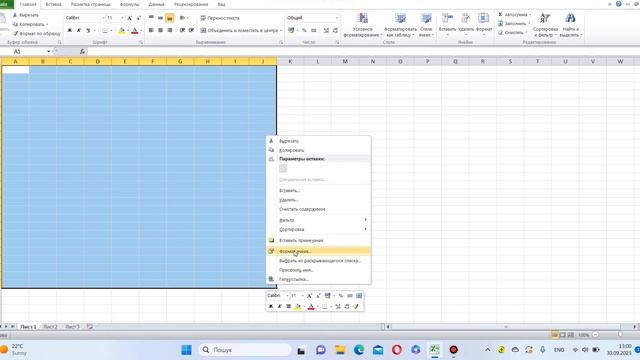Image resolution: width=640 pixels, height=360 pixels.
Task: Open Find and Select (Найти и выделить)
Action: [571, 25]
